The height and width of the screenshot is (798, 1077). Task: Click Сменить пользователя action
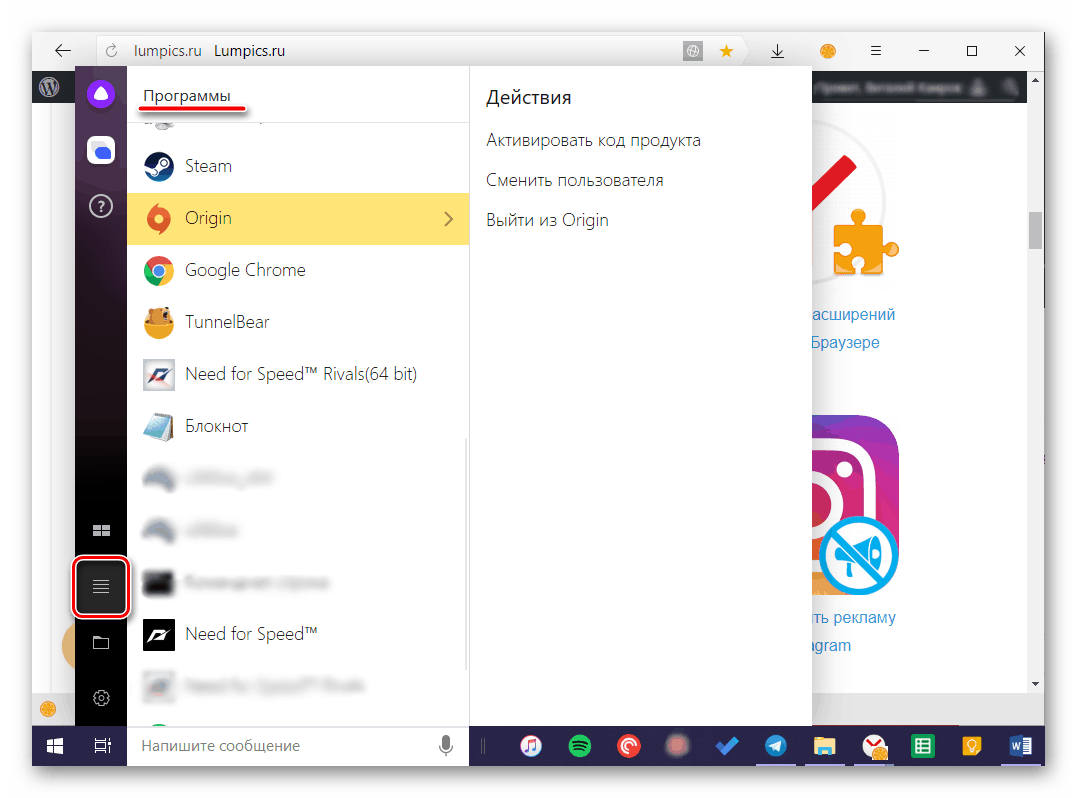(575, 181)
